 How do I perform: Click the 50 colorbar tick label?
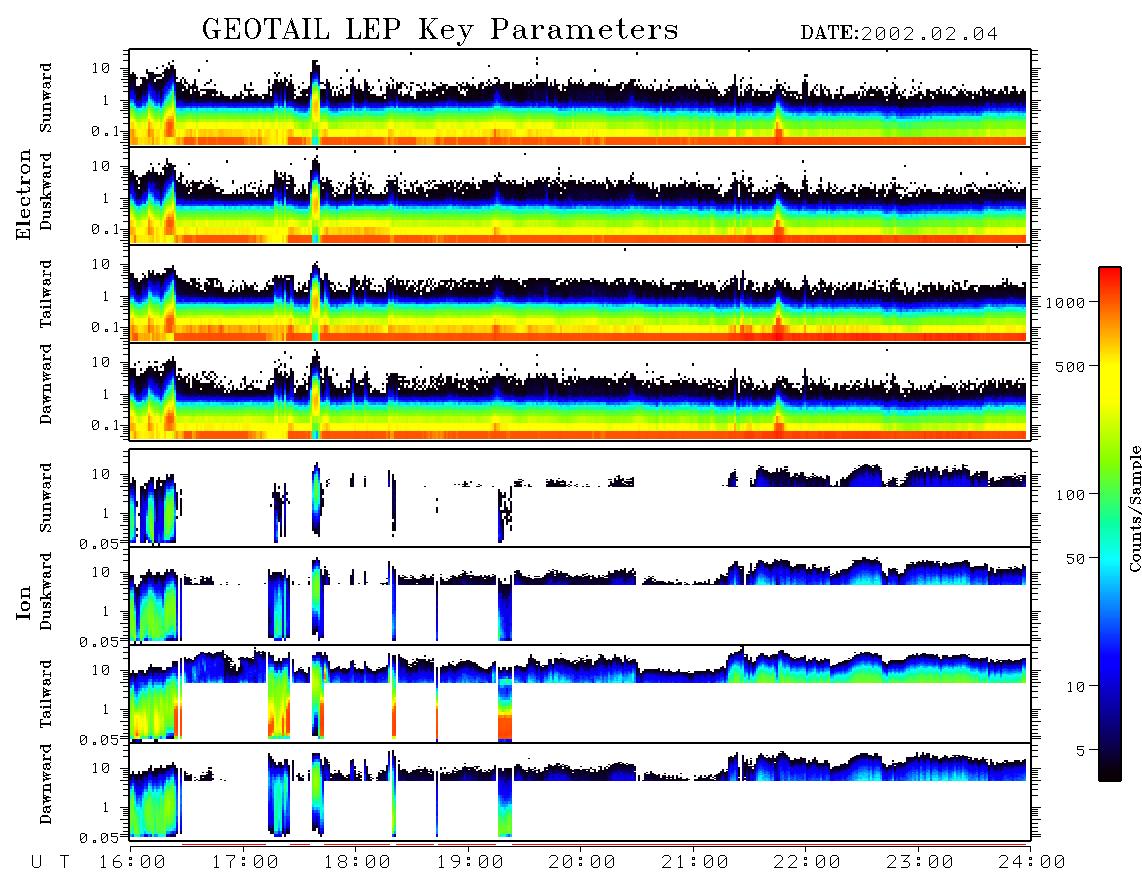(x=1076, y=559)
